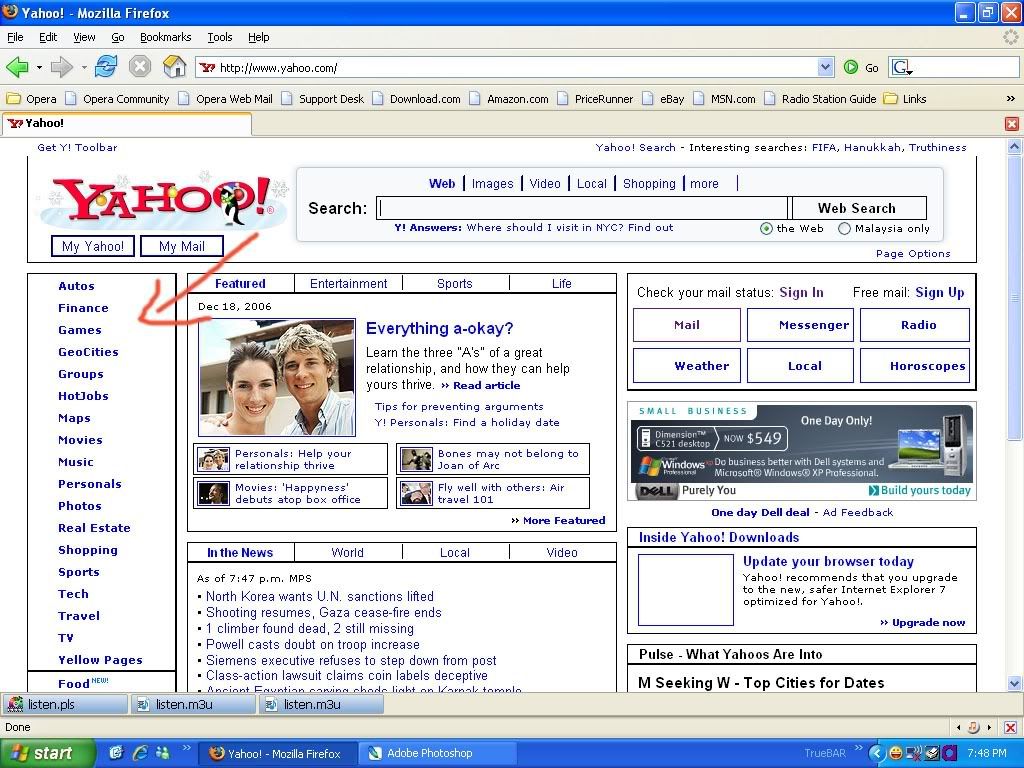Image resolution: width=1024 pixels, height=768 pixels.
Task: Click inside the Yahoo search input field
Action: [583, 208]
